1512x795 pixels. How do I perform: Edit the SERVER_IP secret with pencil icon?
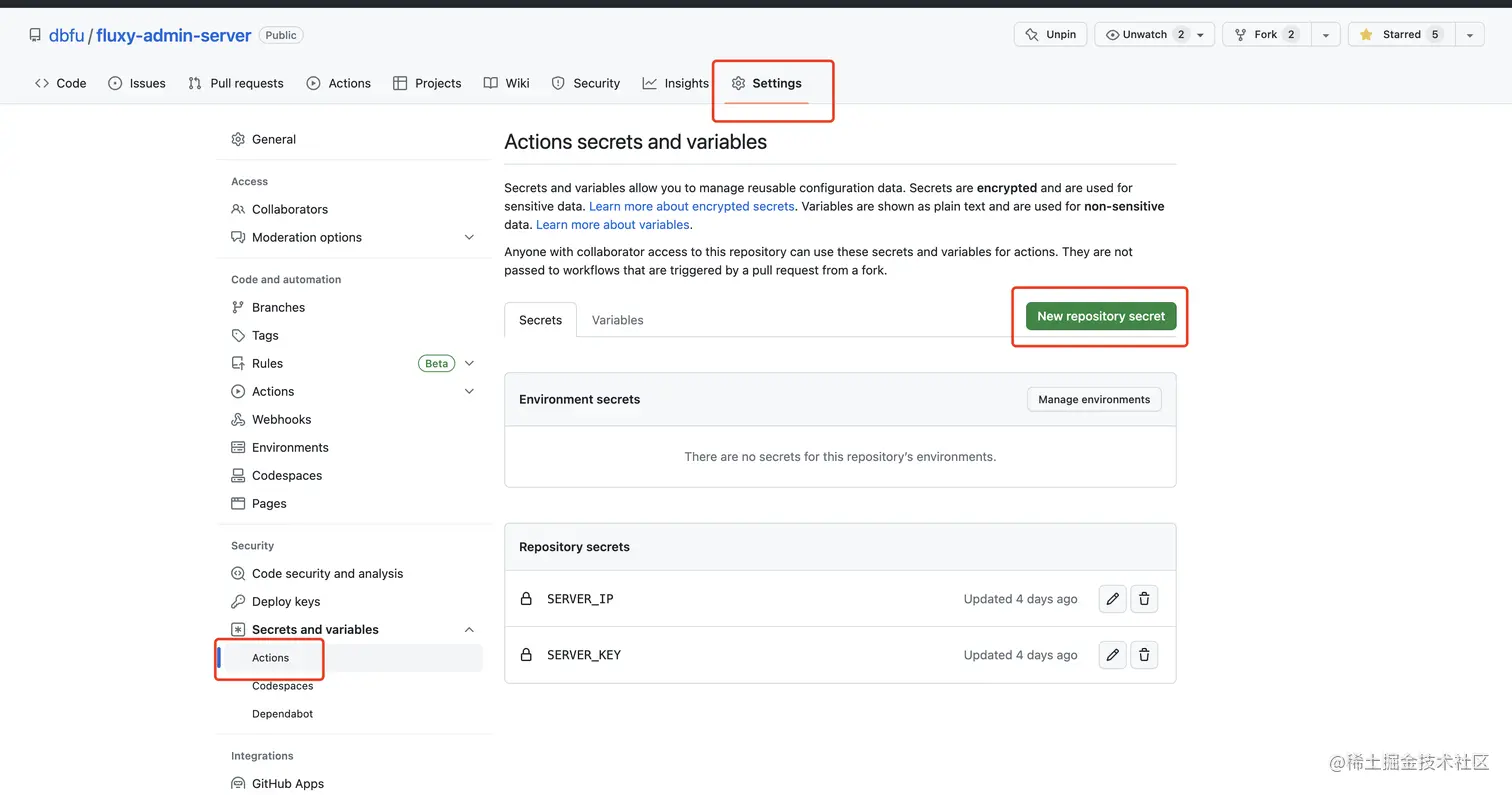click(1112, 599)
